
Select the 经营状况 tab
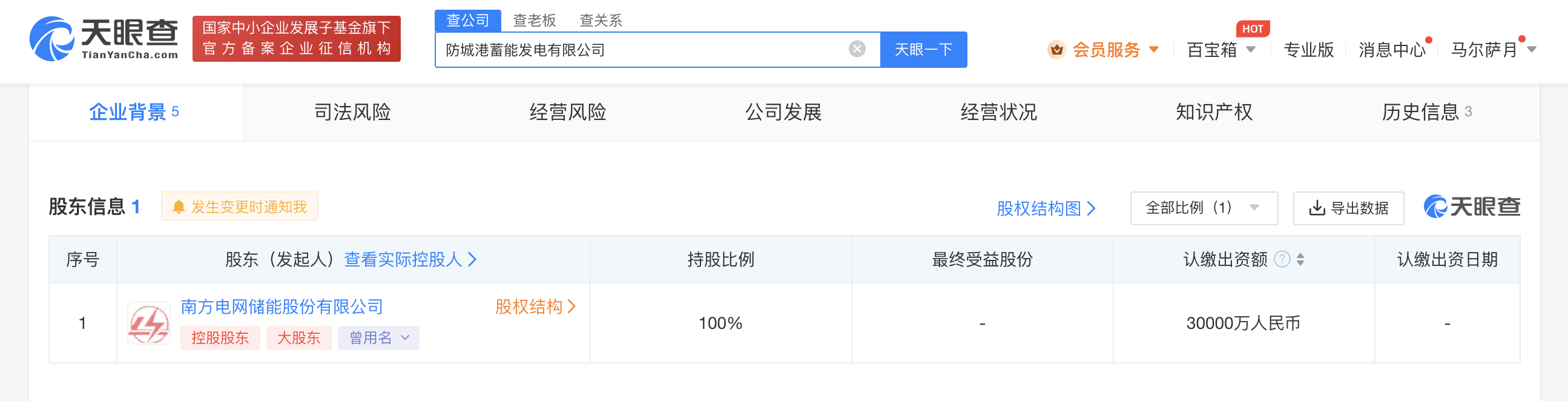(x=998, y=112)
